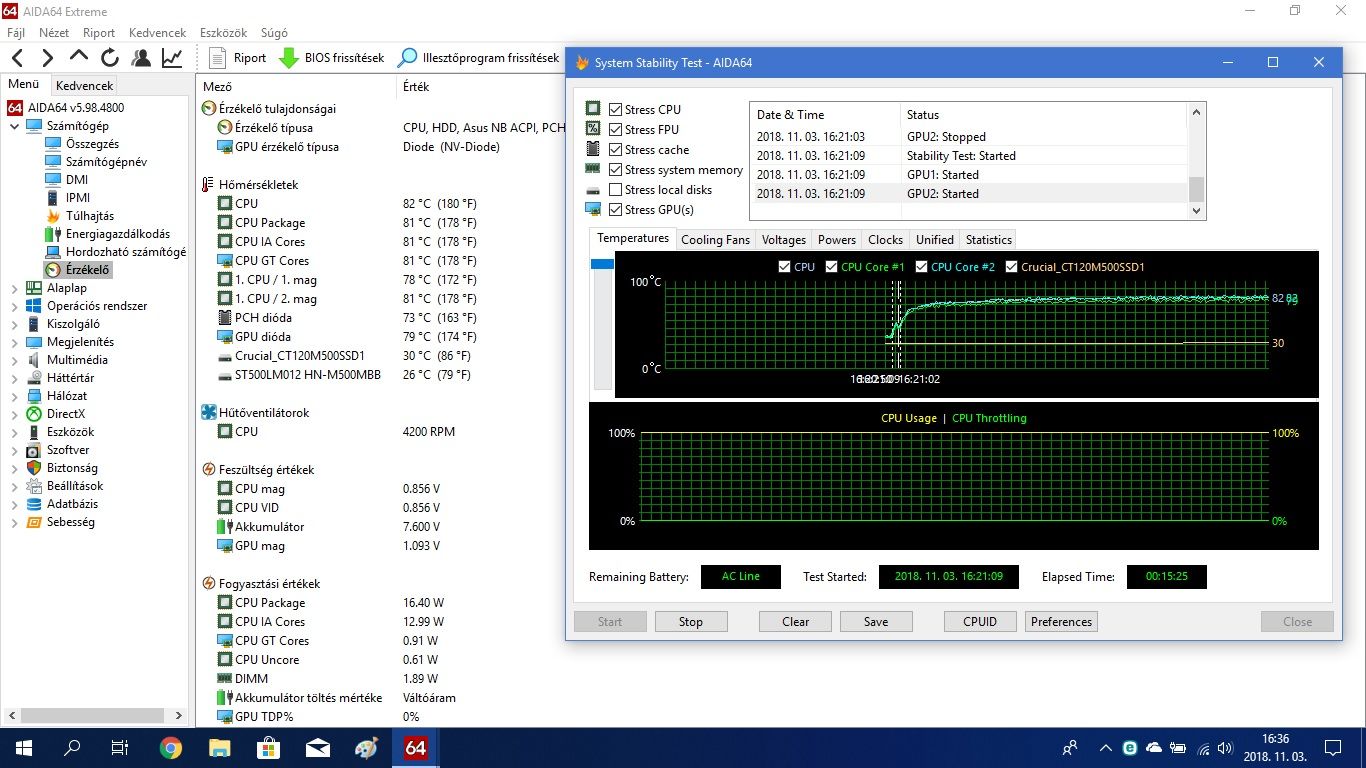Open the notification center icon
This screenshot has width=1366, height=768.
(x=1332, y=748)
